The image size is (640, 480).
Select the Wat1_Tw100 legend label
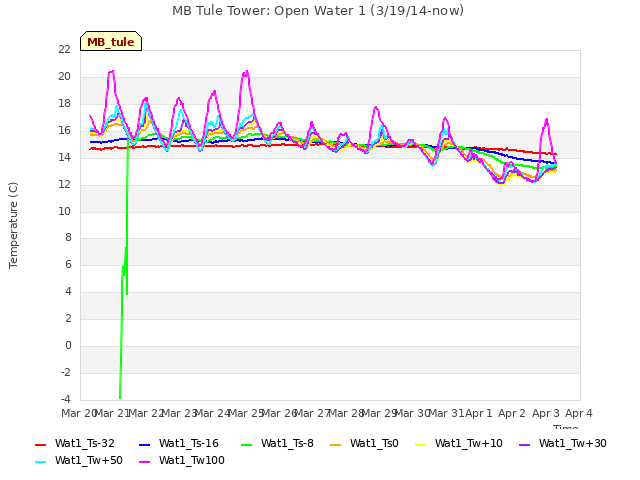click(192, 461)
